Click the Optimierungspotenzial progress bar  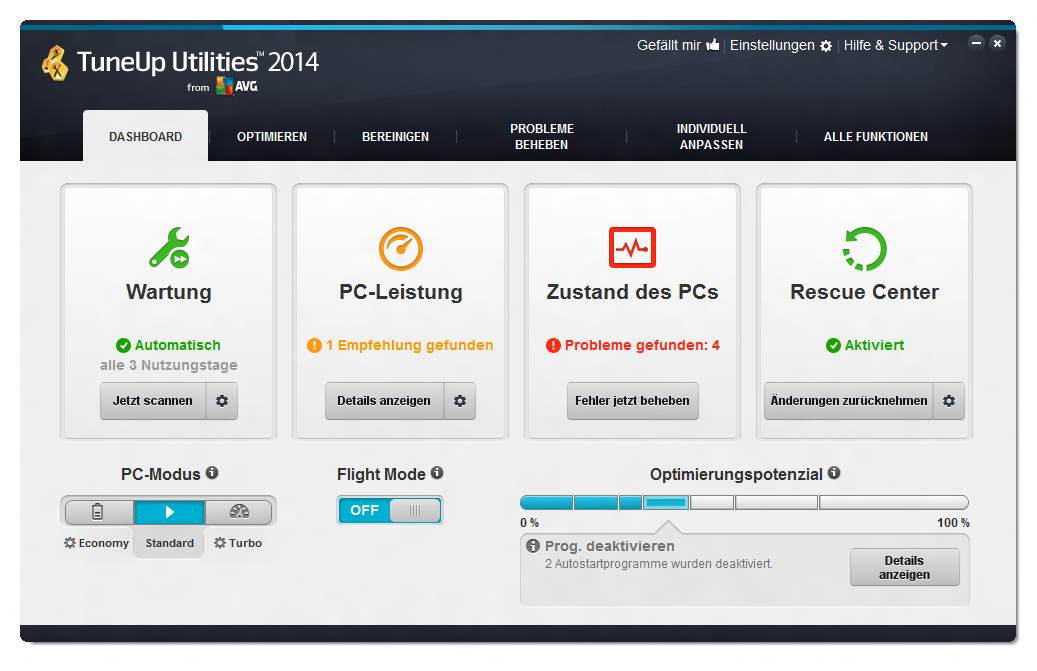[744, 502]
